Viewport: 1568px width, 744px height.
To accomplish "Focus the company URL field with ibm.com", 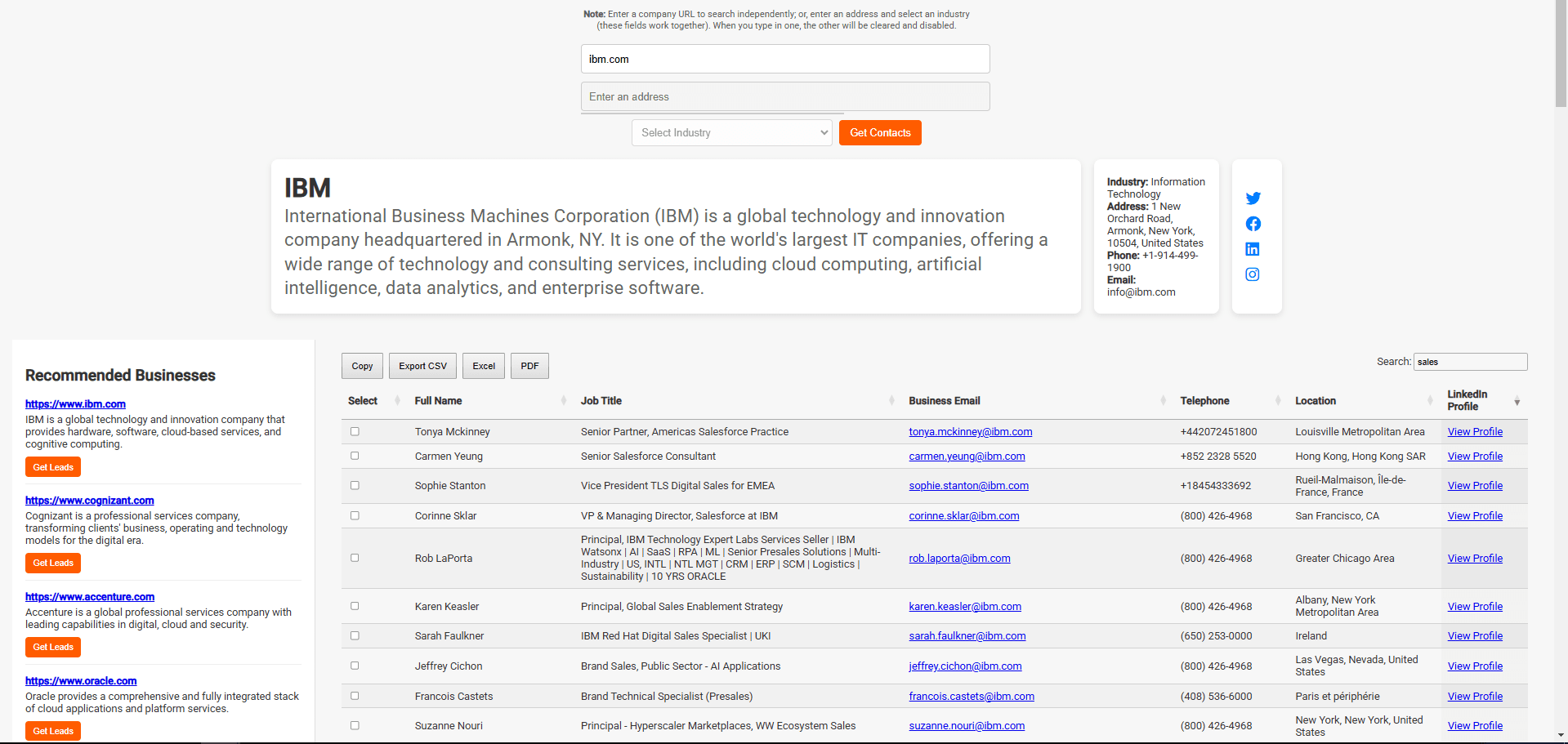I will click(x=785, y=59).
